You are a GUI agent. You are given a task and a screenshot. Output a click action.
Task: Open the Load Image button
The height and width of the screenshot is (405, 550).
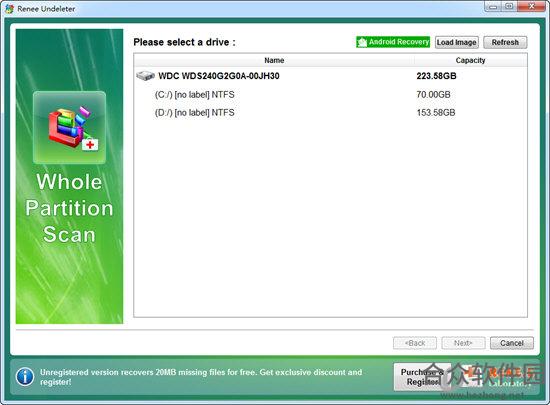tap(457, 42)
